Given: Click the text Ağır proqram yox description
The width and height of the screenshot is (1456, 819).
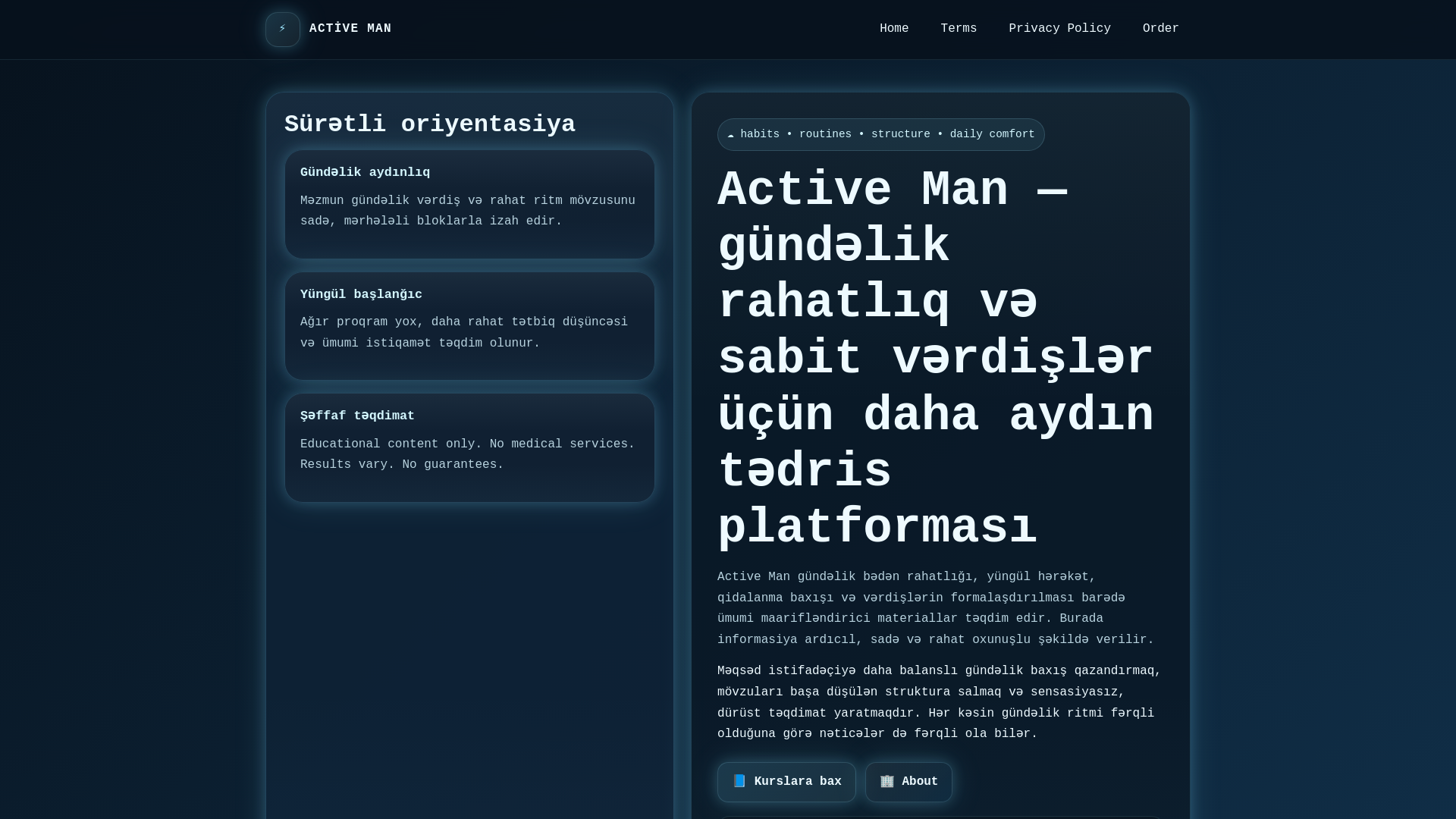Looking at the screenshot, I should pos(464,333).
